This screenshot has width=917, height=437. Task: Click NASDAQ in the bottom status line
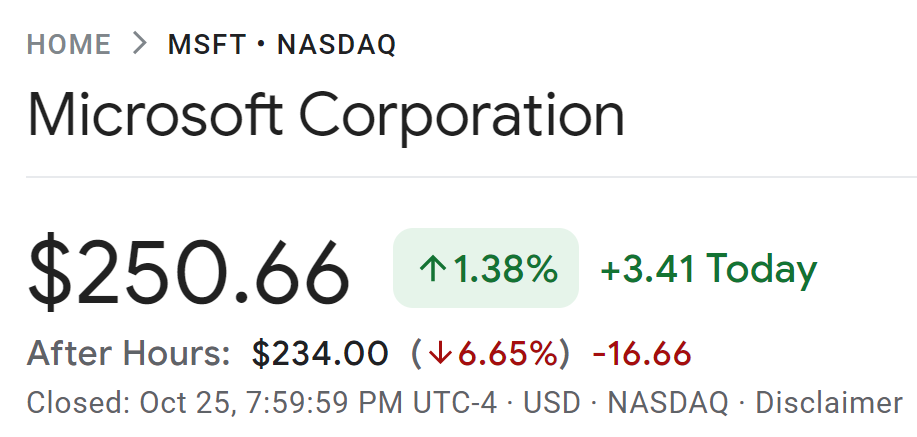point(668,403)
